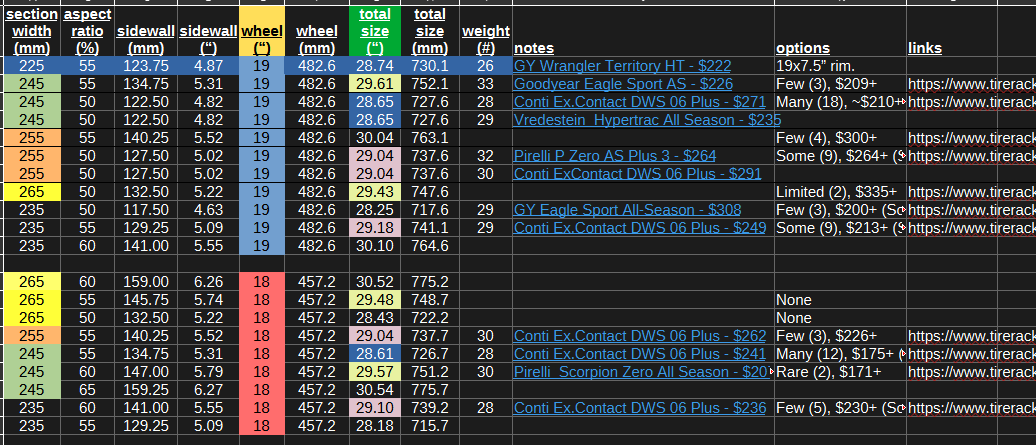Select the total size (mm) header cell
This screenshot has width=1036, height=445.
(430, 31)
